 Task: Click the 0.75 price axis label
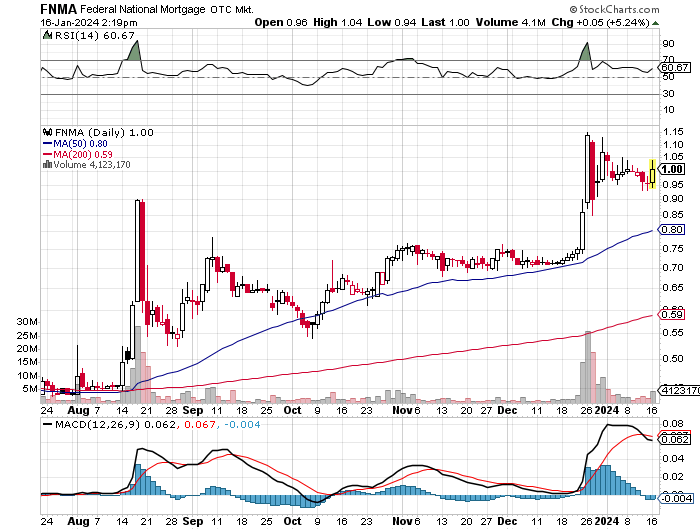point(673,249)
